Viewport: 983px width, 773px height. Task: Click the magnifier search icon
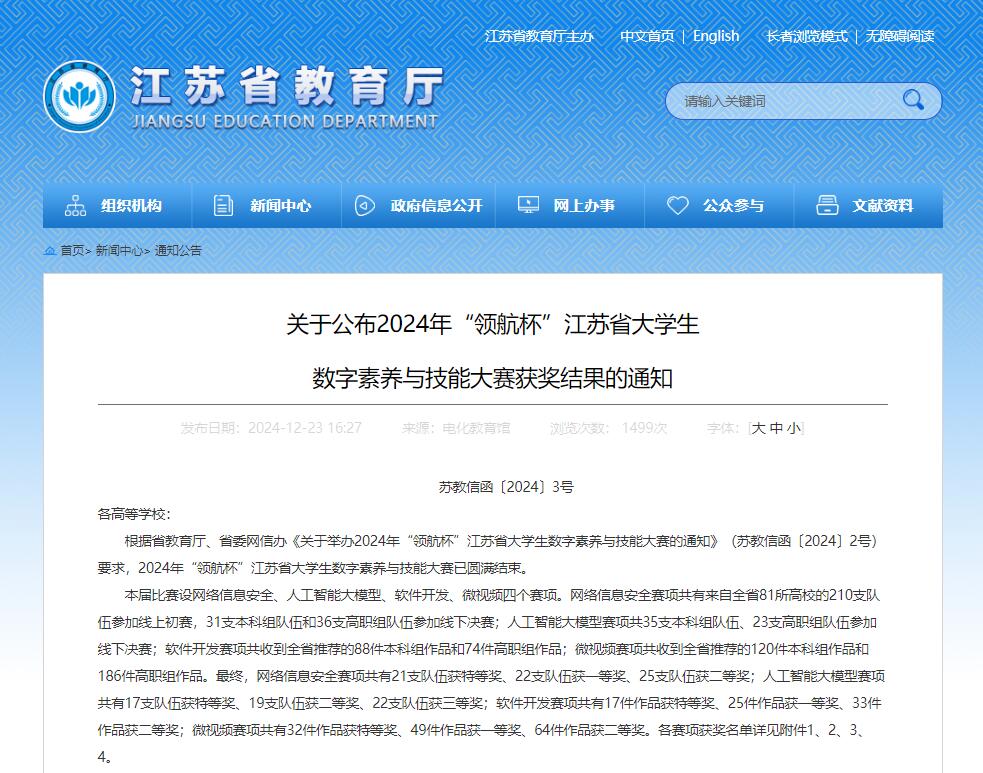coord(913,100)
